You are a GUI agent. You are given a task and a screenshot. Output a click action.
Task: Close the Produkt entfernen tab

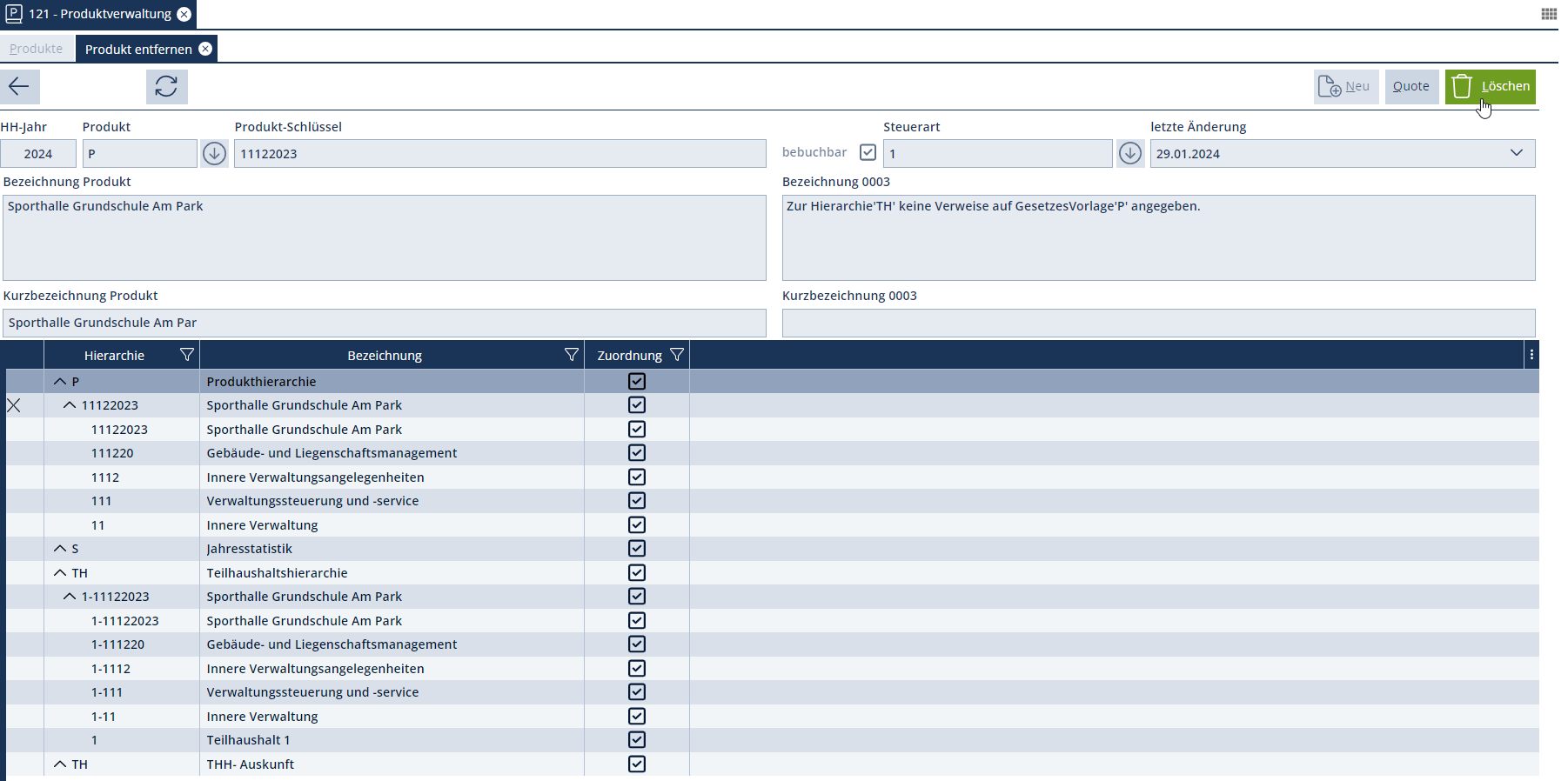tap(205, 49)
